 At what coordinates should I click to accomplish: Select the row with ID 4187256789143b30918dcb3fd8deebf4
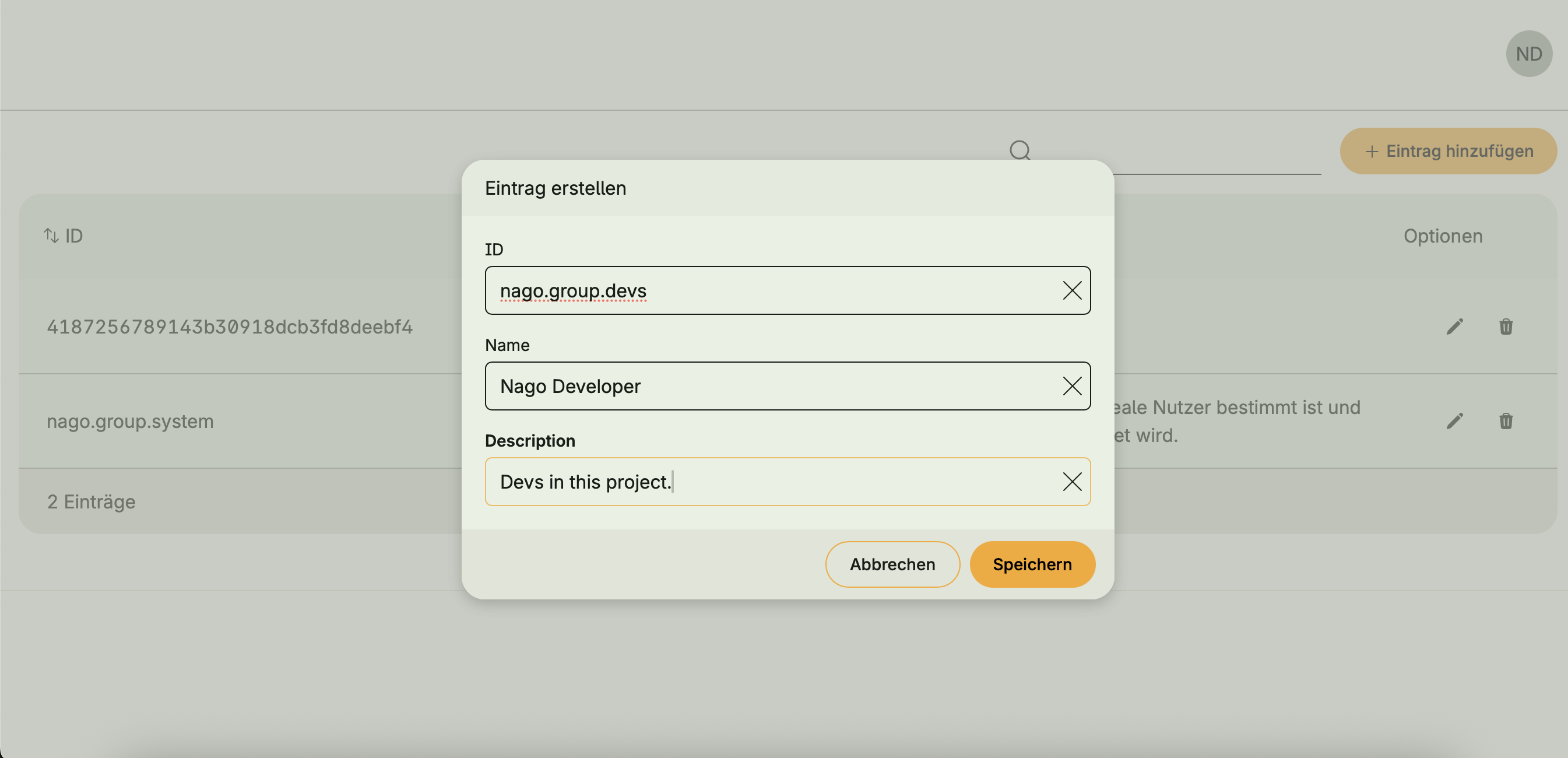(230, 327)
